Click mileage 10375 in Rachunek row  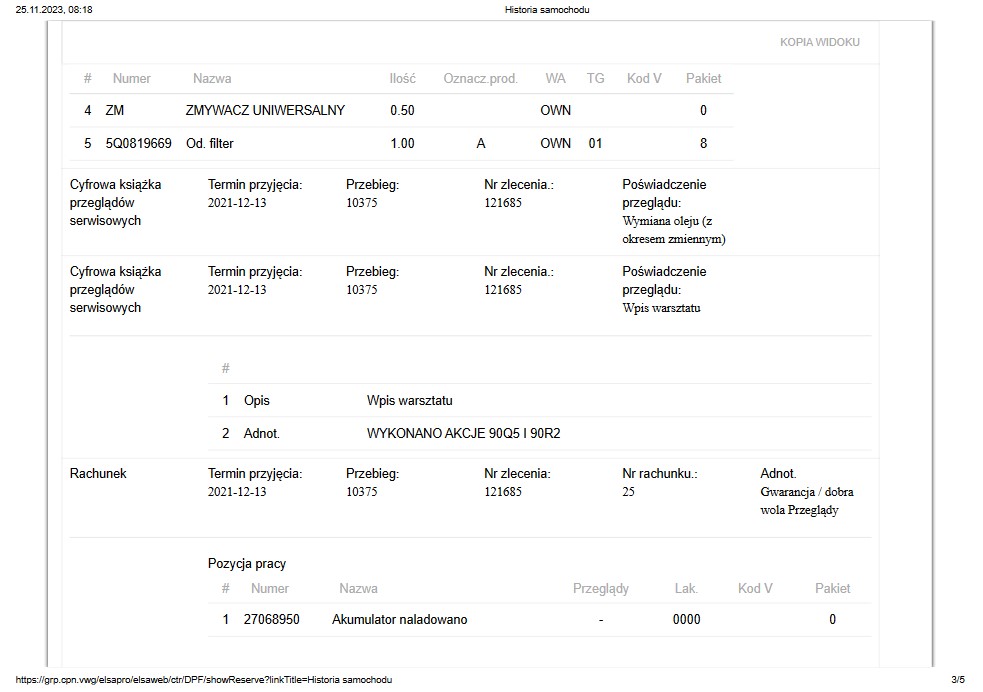pyautogui.click(x=362, y=492)
